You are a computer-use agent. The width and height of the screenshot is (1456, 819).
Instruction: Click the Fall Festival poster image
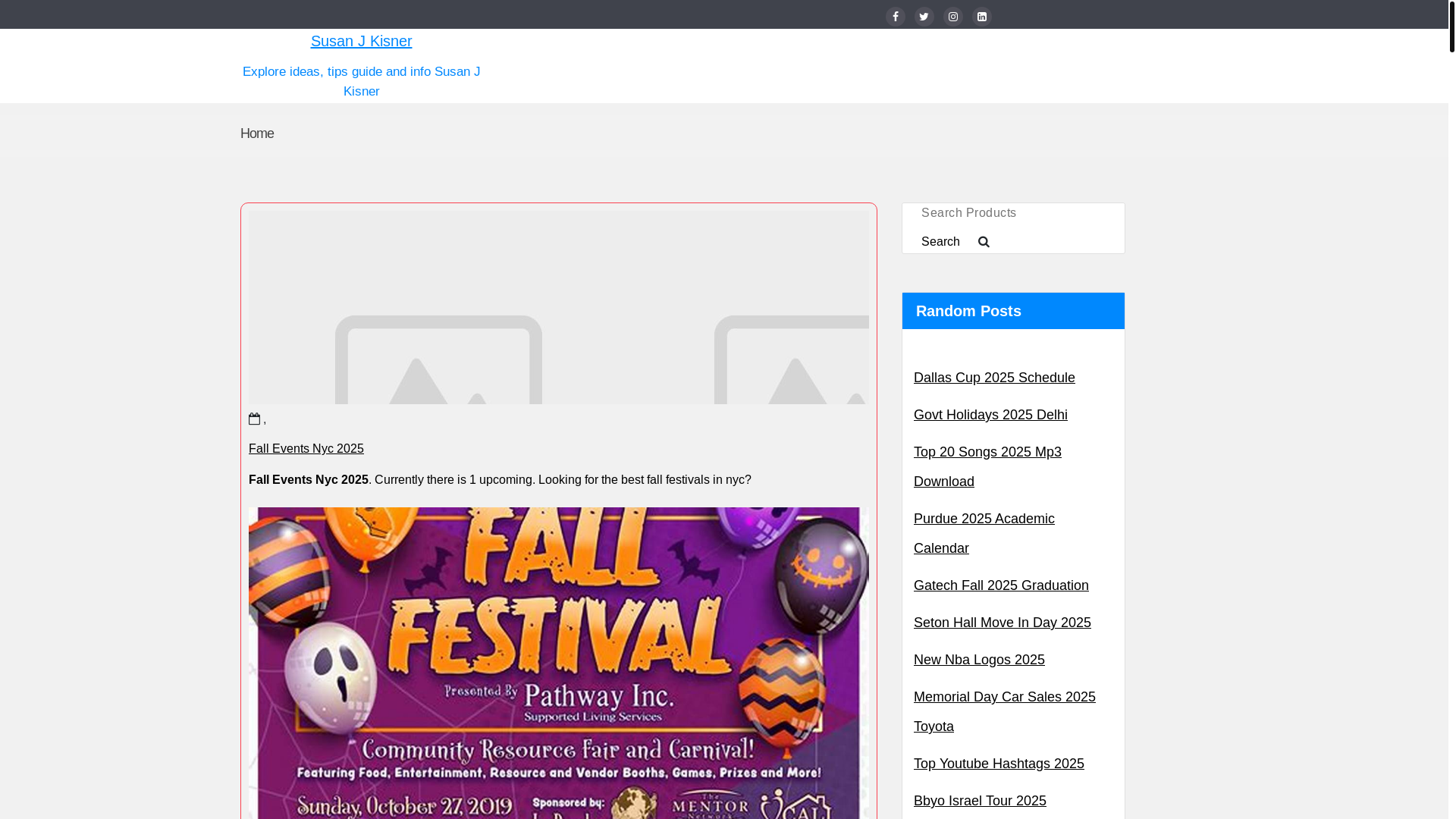coord(559,663)
